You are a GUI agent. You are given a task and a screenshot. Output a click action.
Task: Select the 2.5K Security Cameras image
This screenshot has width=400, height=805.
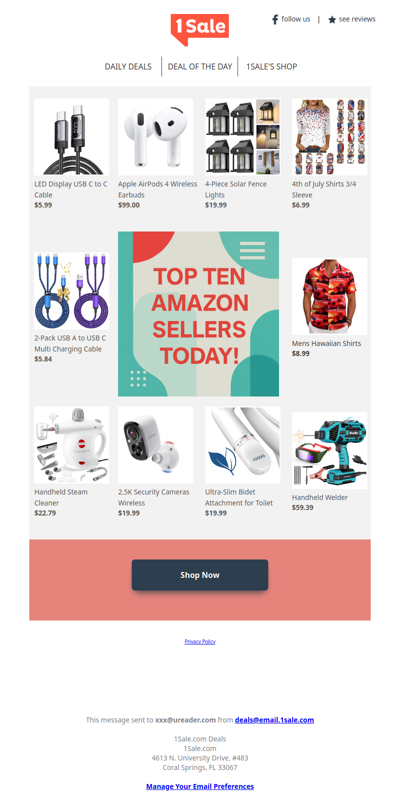(156, 445)
